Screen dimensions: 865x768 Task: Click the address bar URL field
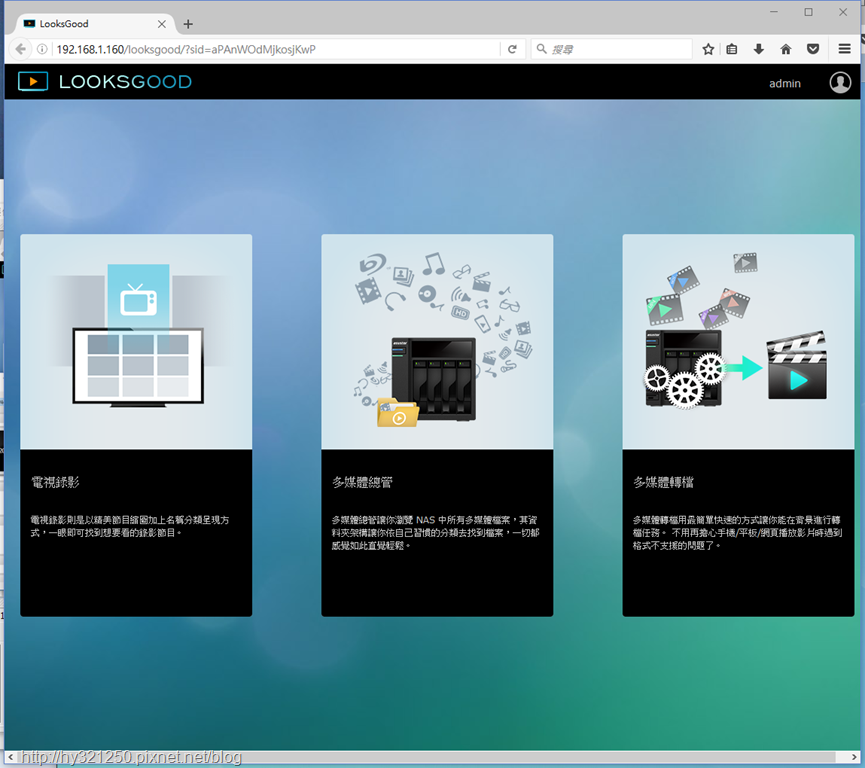276,49
